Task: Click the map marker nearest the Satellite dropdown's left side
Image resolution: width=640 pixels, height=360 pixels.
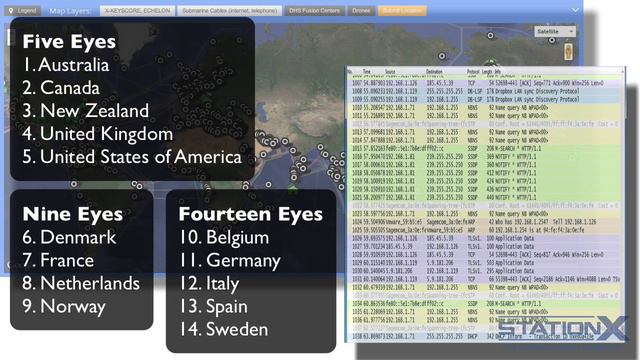Action: point(490,36)
